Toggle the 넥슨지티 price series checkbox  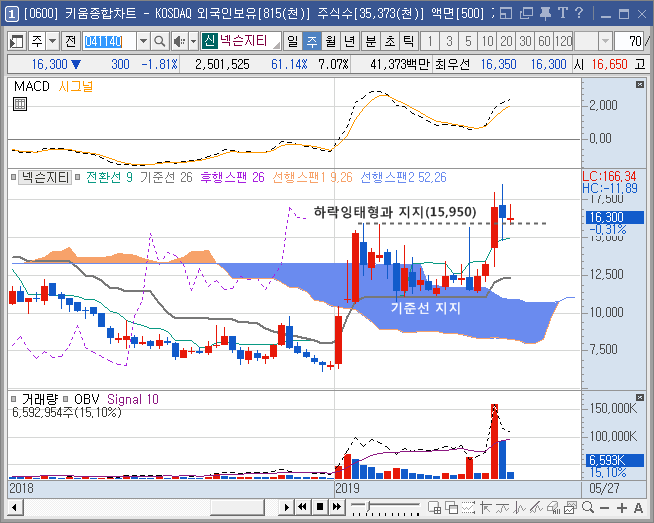click(14, 177)
